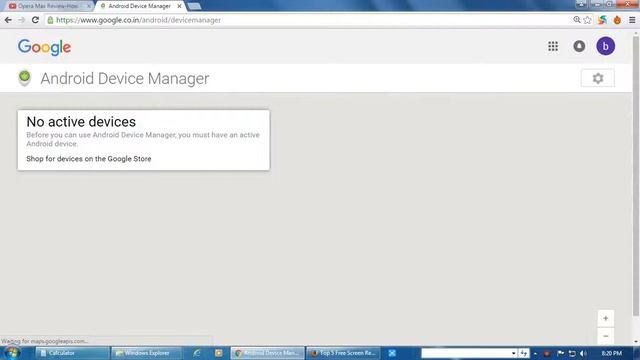Viewport: 640px width, 360px height.
Task: Open the Chrome hamburger menu
Action: pyautogui.click(x=632, y=20)
